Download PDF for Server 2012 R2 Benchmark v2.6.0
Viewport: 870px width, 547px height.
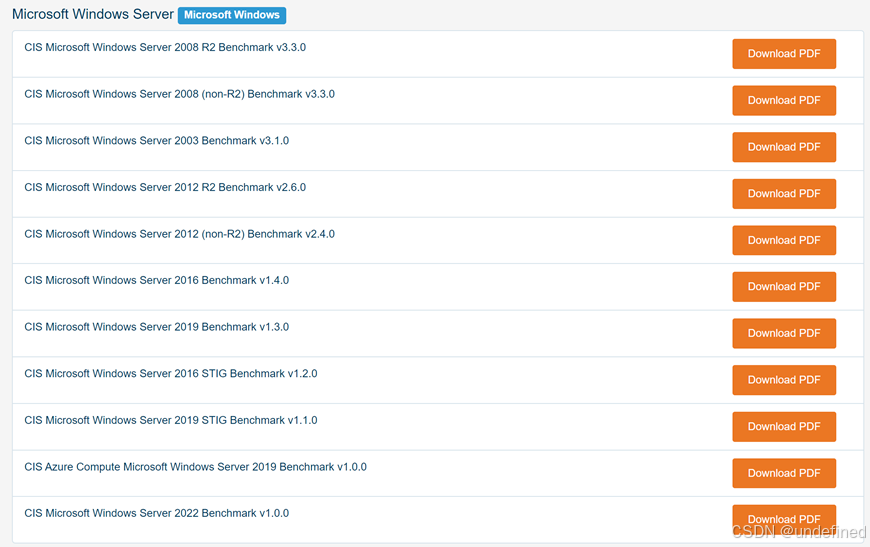784,194
